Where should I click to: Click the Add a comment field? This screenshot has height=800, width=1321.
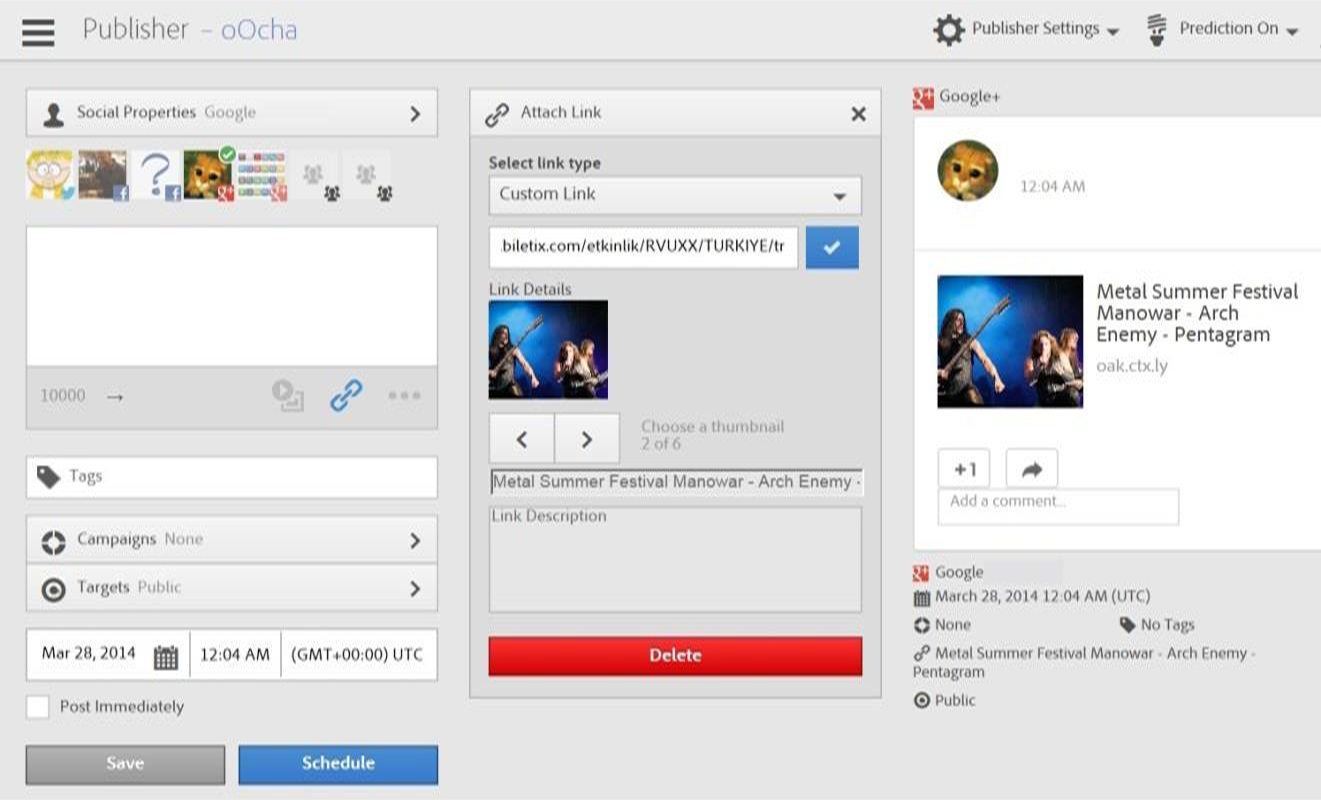click(1058, 506)
